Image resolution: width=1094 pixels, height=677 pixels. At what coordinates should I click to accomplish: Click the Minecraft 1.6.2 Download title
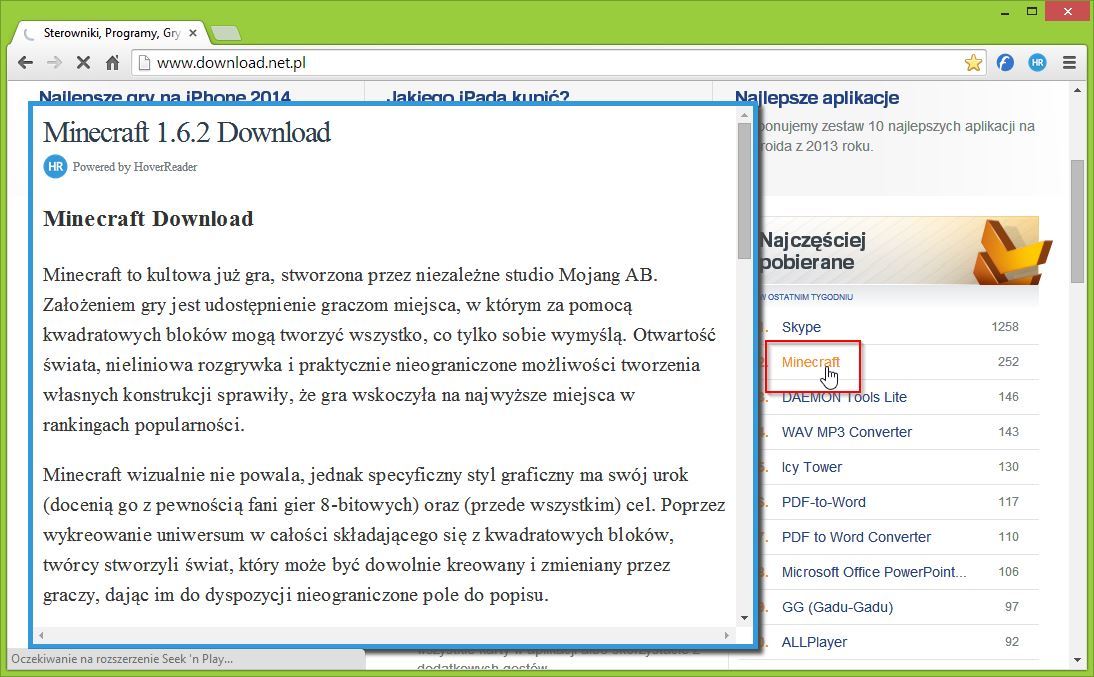187,133
